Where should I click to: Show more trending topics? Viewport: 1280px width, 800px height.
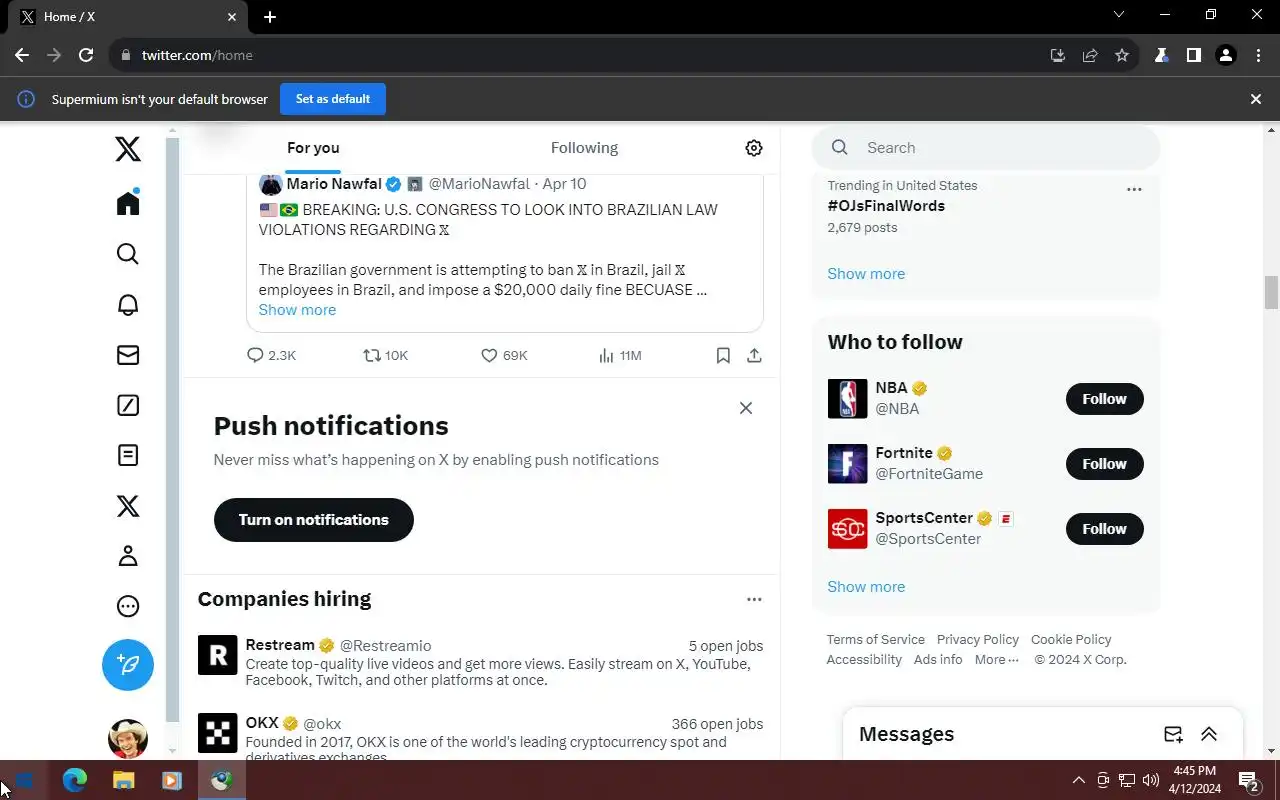[x=866, y=274]
